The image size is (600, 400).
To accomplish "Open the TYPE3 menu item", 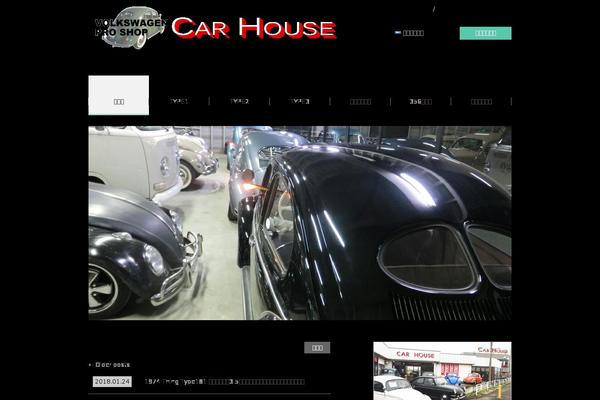I will (x=300, y=101).
